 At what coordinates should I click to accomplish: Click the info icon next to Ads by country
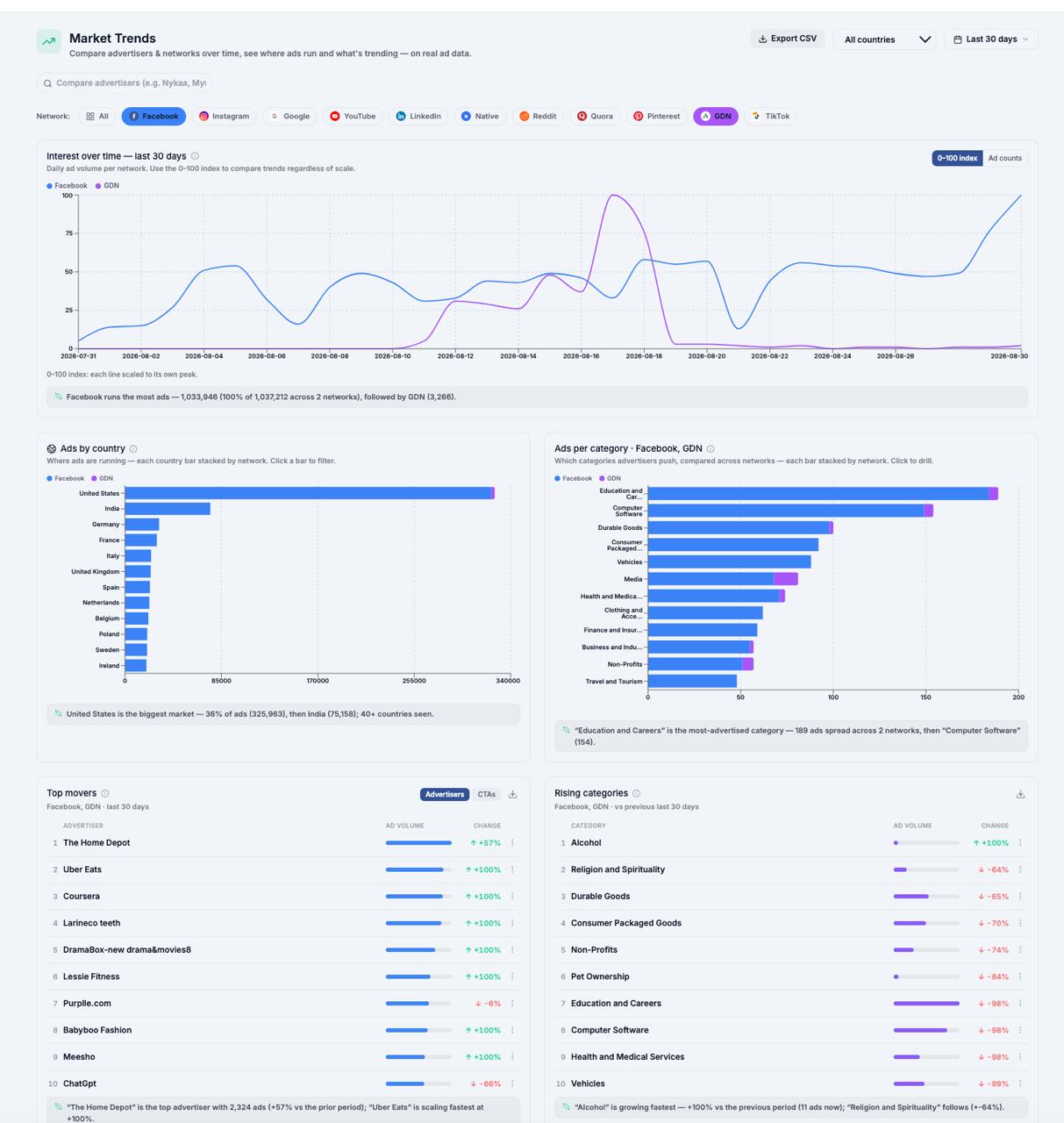pos(133,449)
